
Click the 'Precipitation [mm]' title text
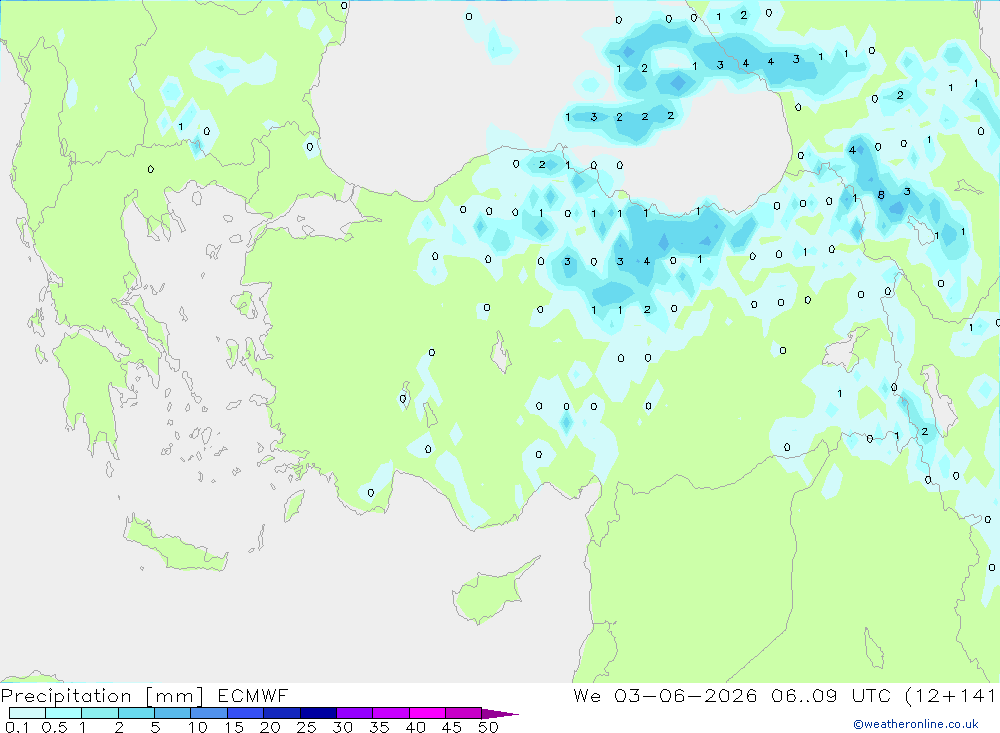(x=103, y=696)
